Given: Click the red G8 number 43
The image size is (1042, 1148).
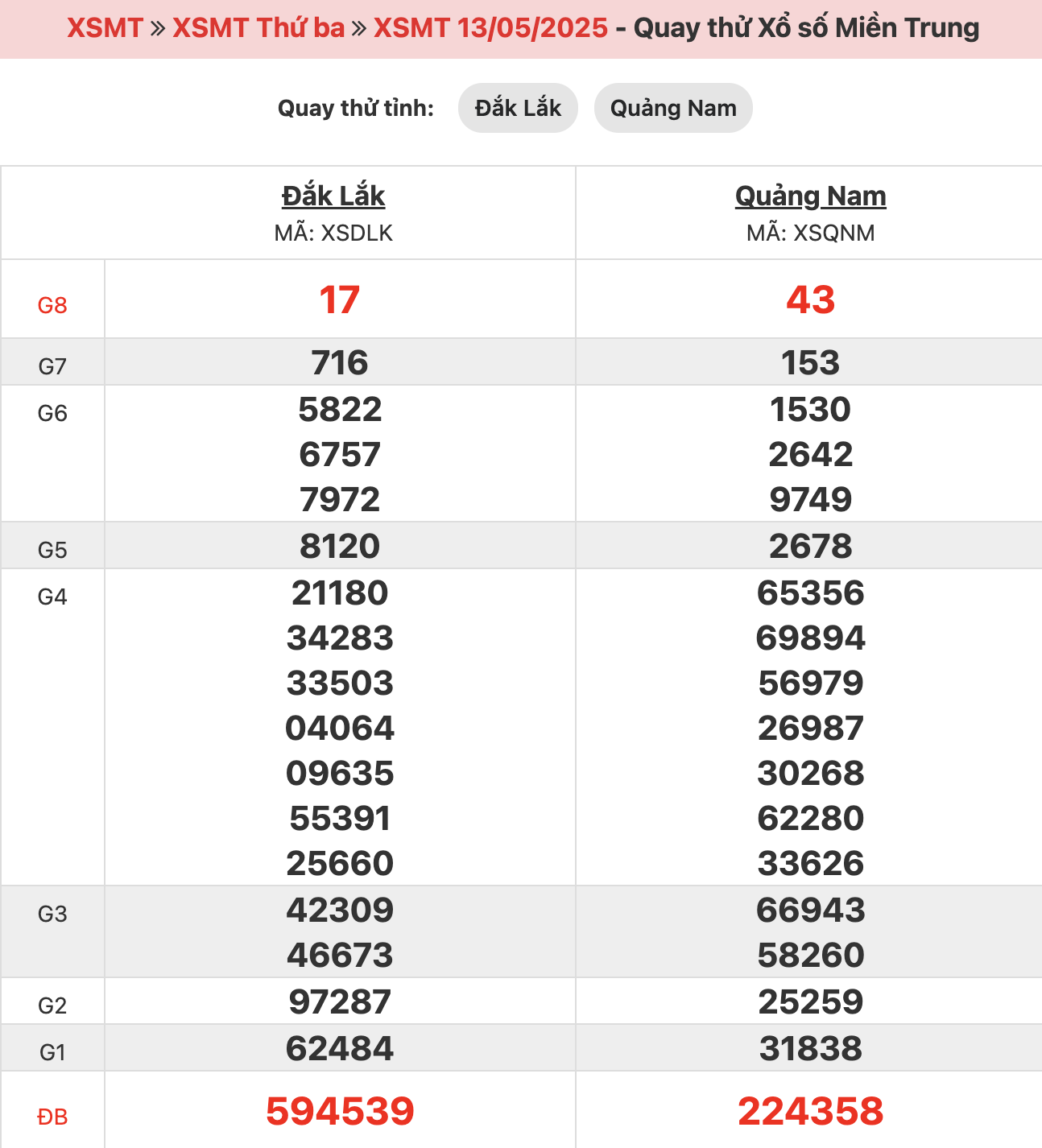Looking at the screenshot, I should pyautogui.click(x=810, y=299).
